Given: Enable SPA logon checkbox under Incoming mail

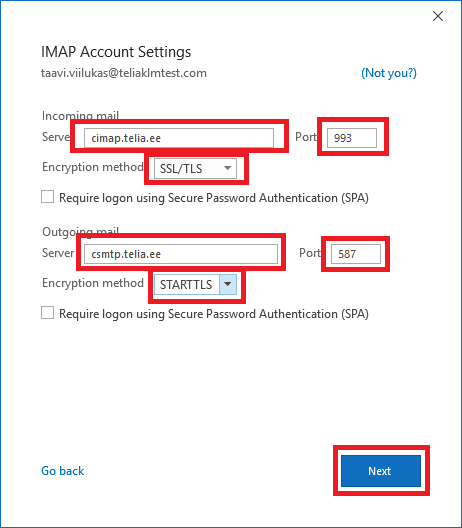Looking at the screenshot, I should [x=47, y=197].
